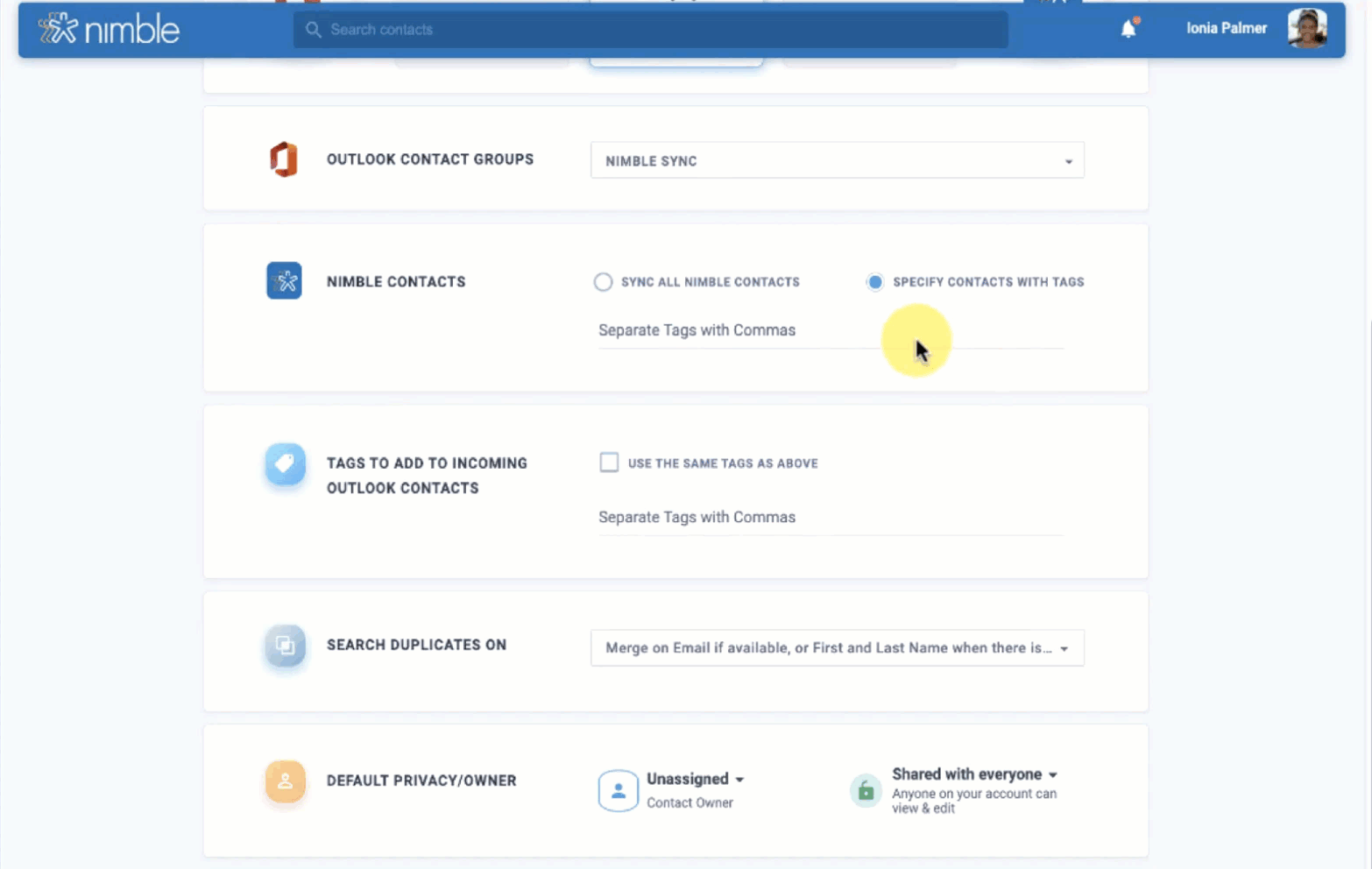Click the Nimble logo in header
Viewport: 1372px width, 869px height.
pos(109,29)
